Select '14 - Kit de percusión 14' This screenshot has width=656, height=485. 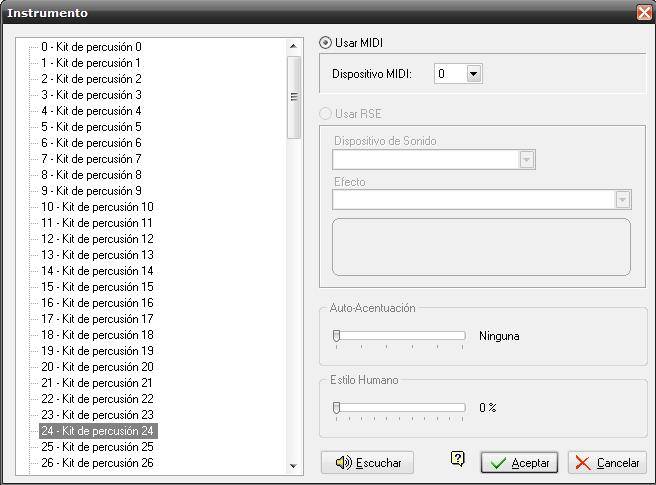[x=97, y=271]
